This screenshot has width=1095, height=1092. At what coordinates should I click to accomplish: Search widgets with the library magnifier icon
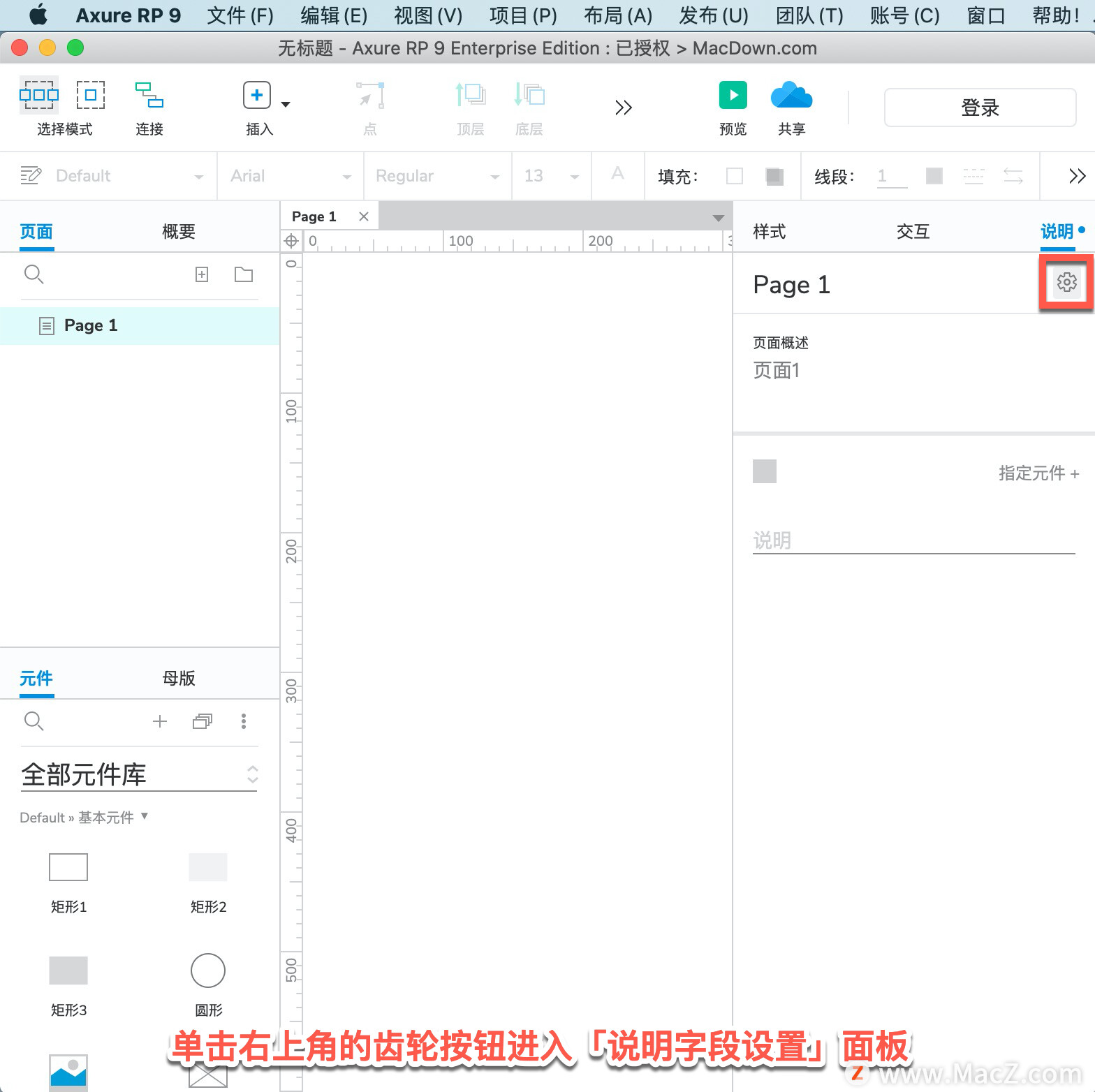[34, 721]
